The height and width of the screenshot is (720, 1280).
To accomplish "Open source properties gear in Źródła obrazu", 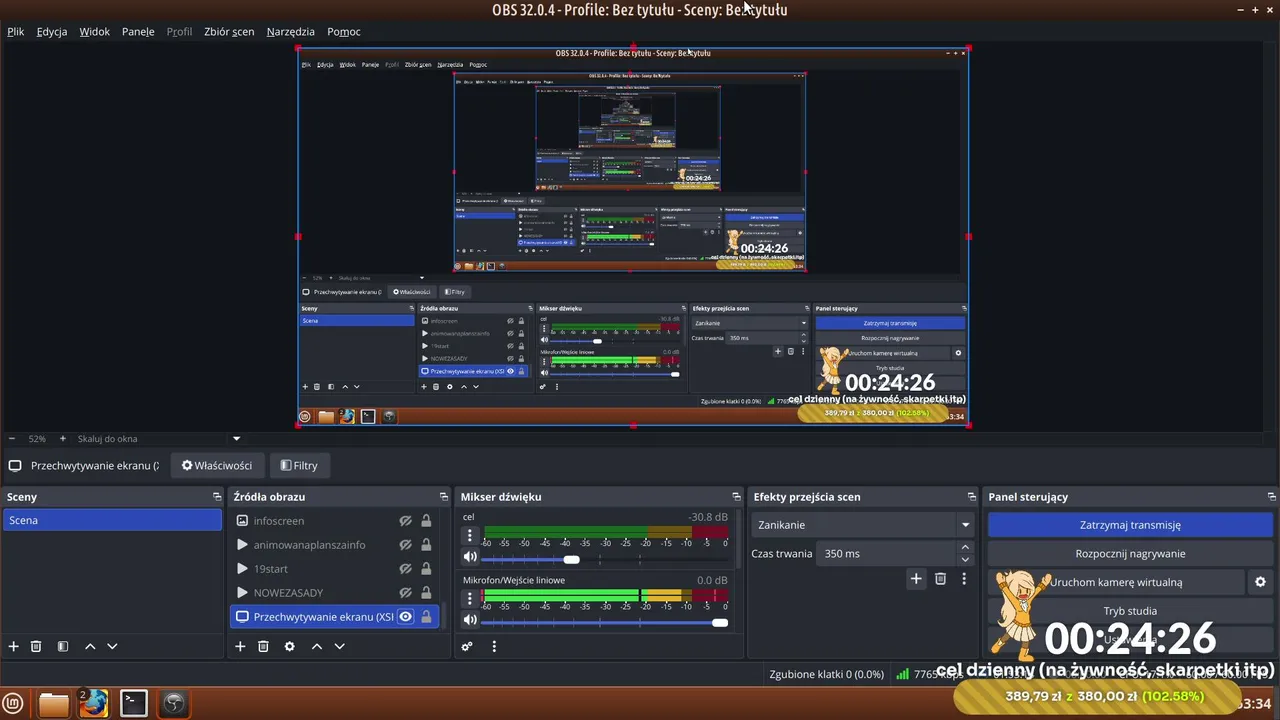I will pyautogui.click(x=290, y=646).
